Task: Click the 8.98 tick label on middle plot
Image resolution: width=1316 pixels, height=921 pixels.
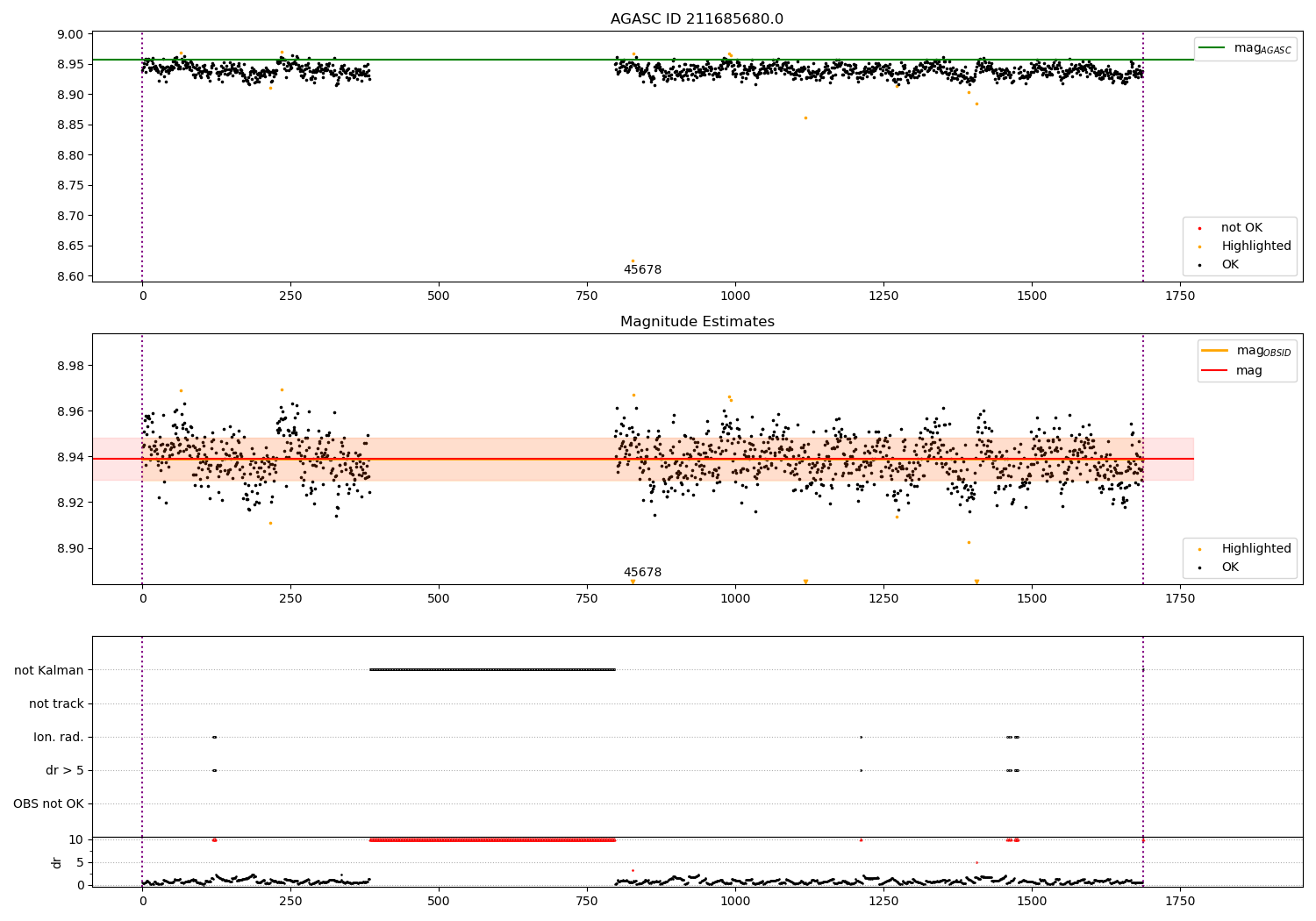Action: [x=71, y=366]
